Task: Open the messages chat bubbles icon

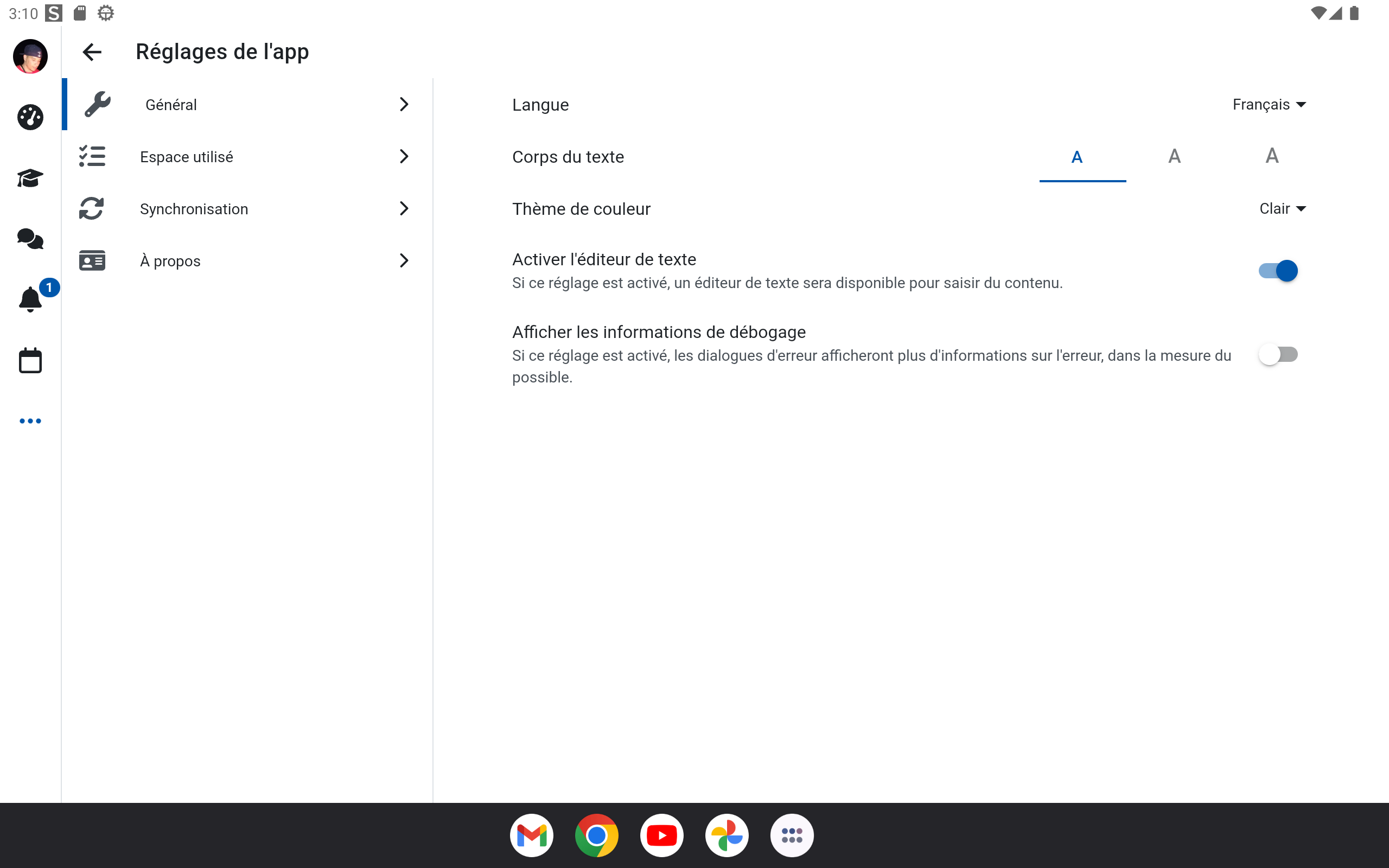Action: point(30,239)
